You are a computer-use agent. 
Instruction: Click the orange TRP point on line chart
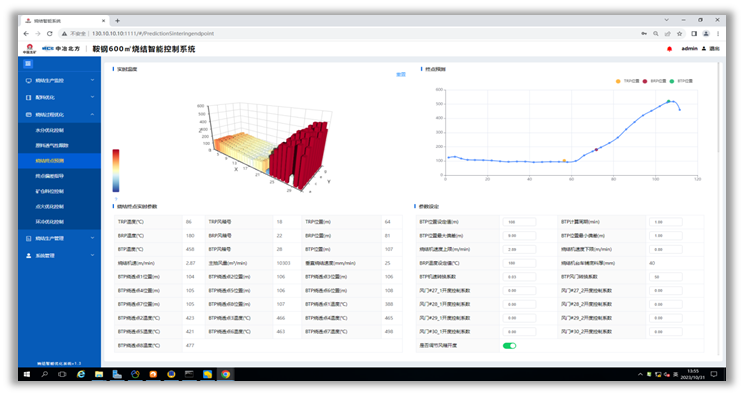564,161
